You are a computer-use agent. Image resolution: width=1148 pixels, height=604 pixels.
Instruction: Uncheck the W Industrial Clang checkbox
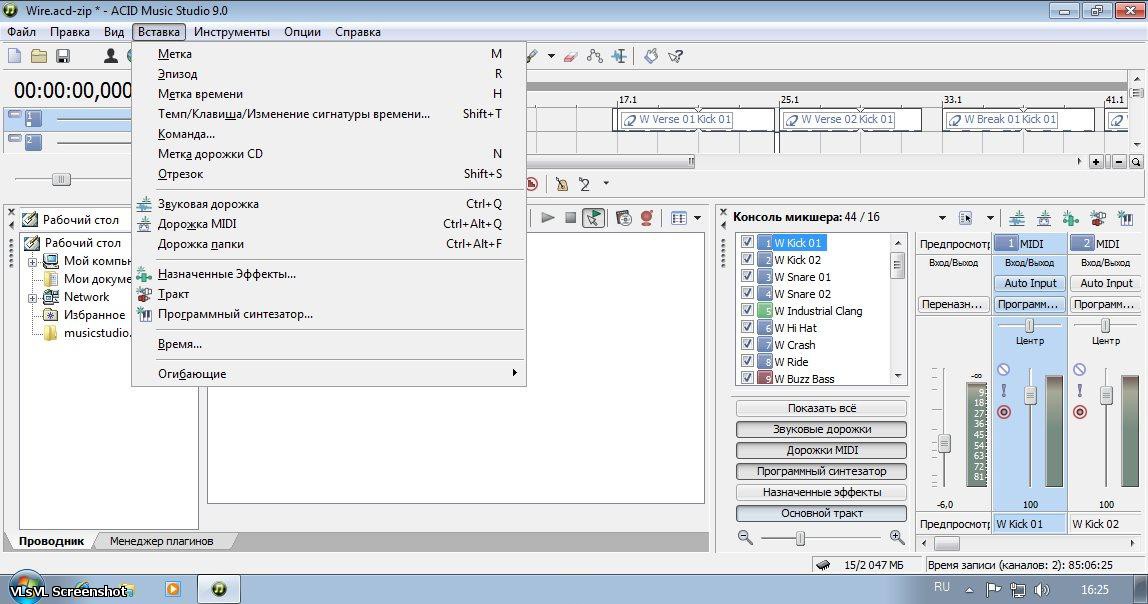747,310
